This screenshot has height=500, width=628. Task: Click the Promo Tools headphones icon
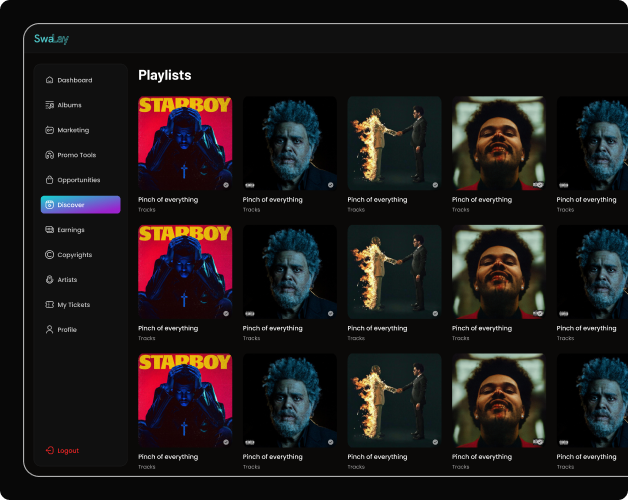pos(49,155)
